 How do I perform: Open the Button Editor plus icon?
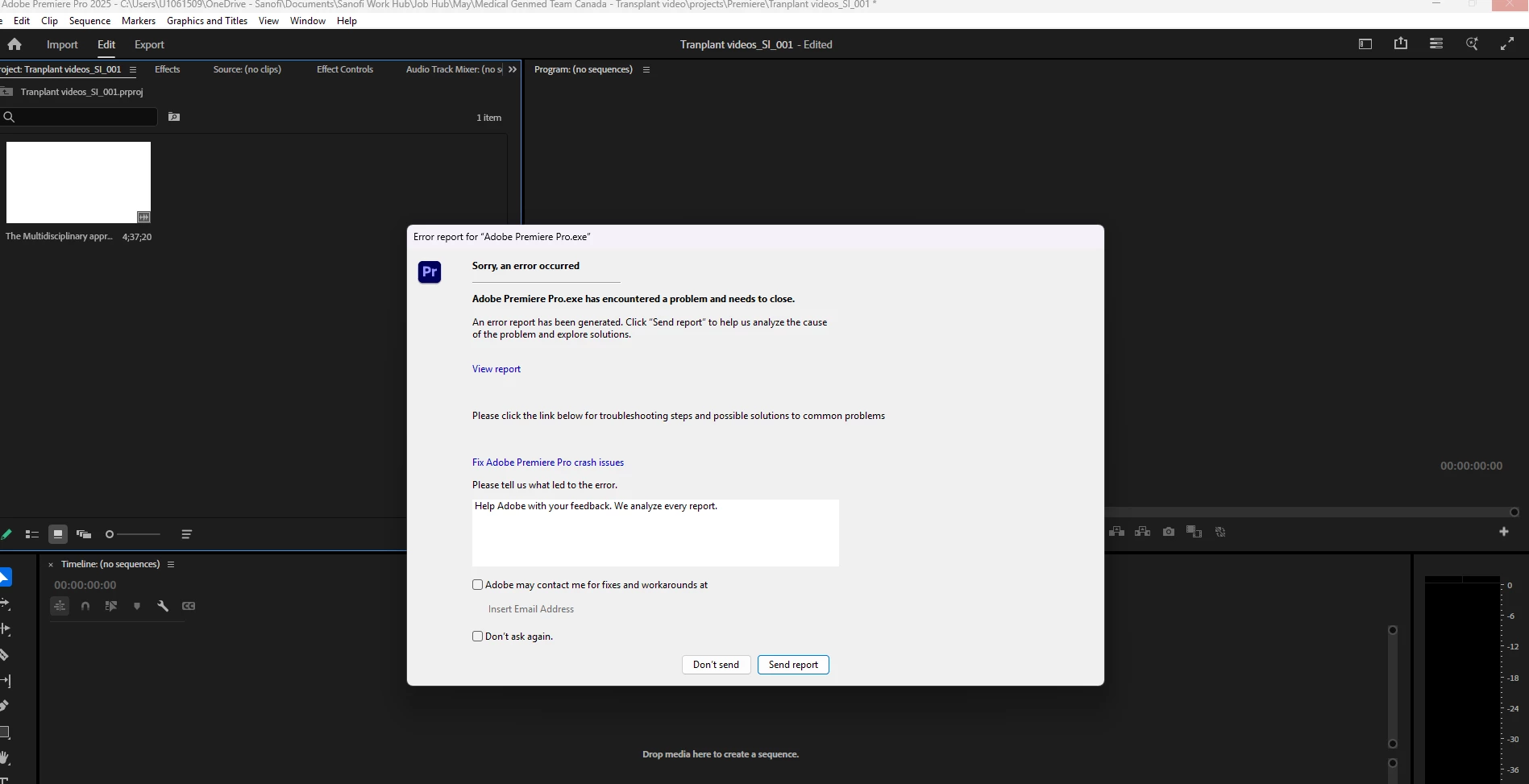click(x=1504, y=532)
